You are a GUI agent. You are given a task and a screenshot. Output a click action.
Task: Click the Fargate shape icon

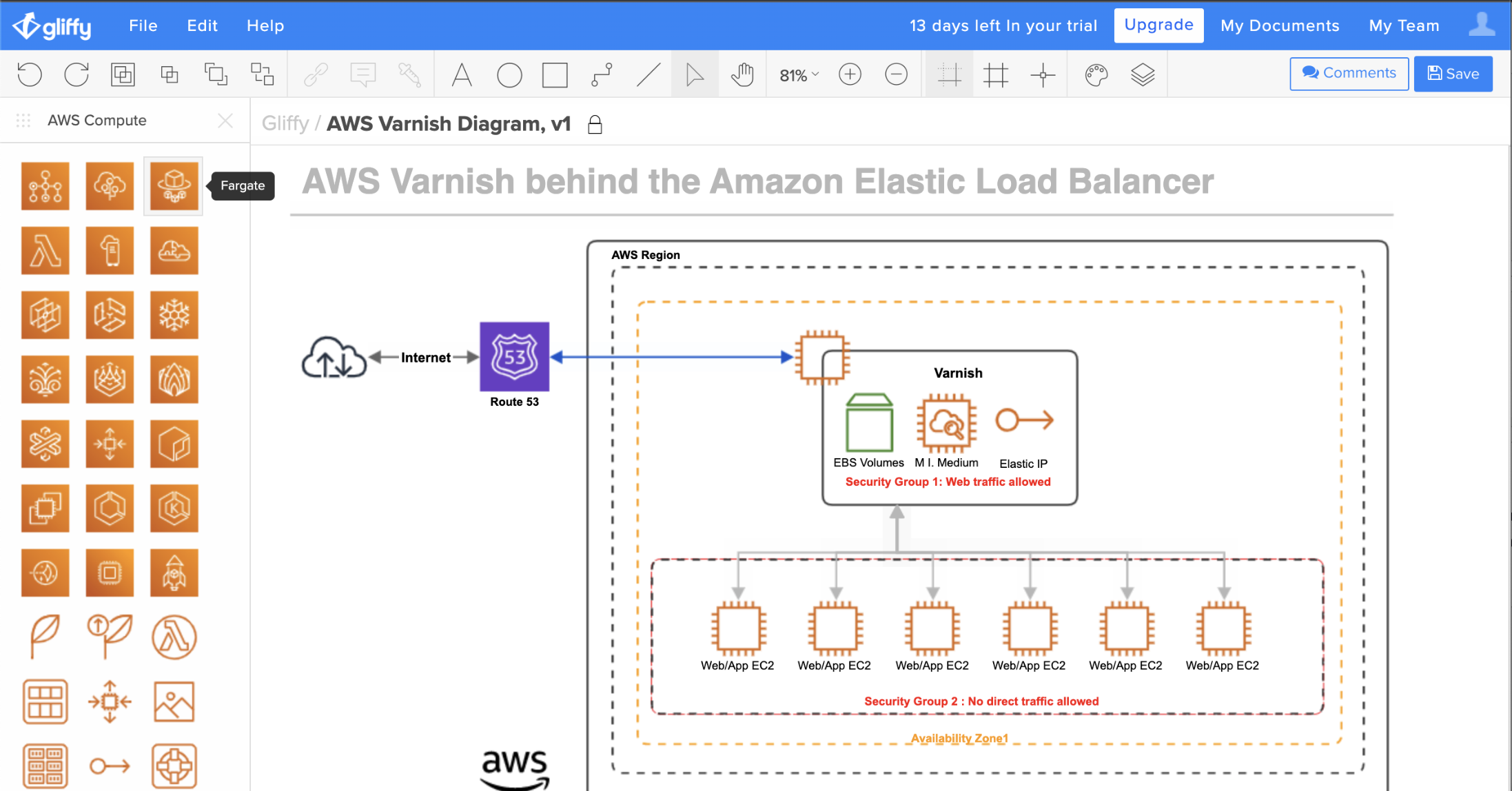click(174, 186)
